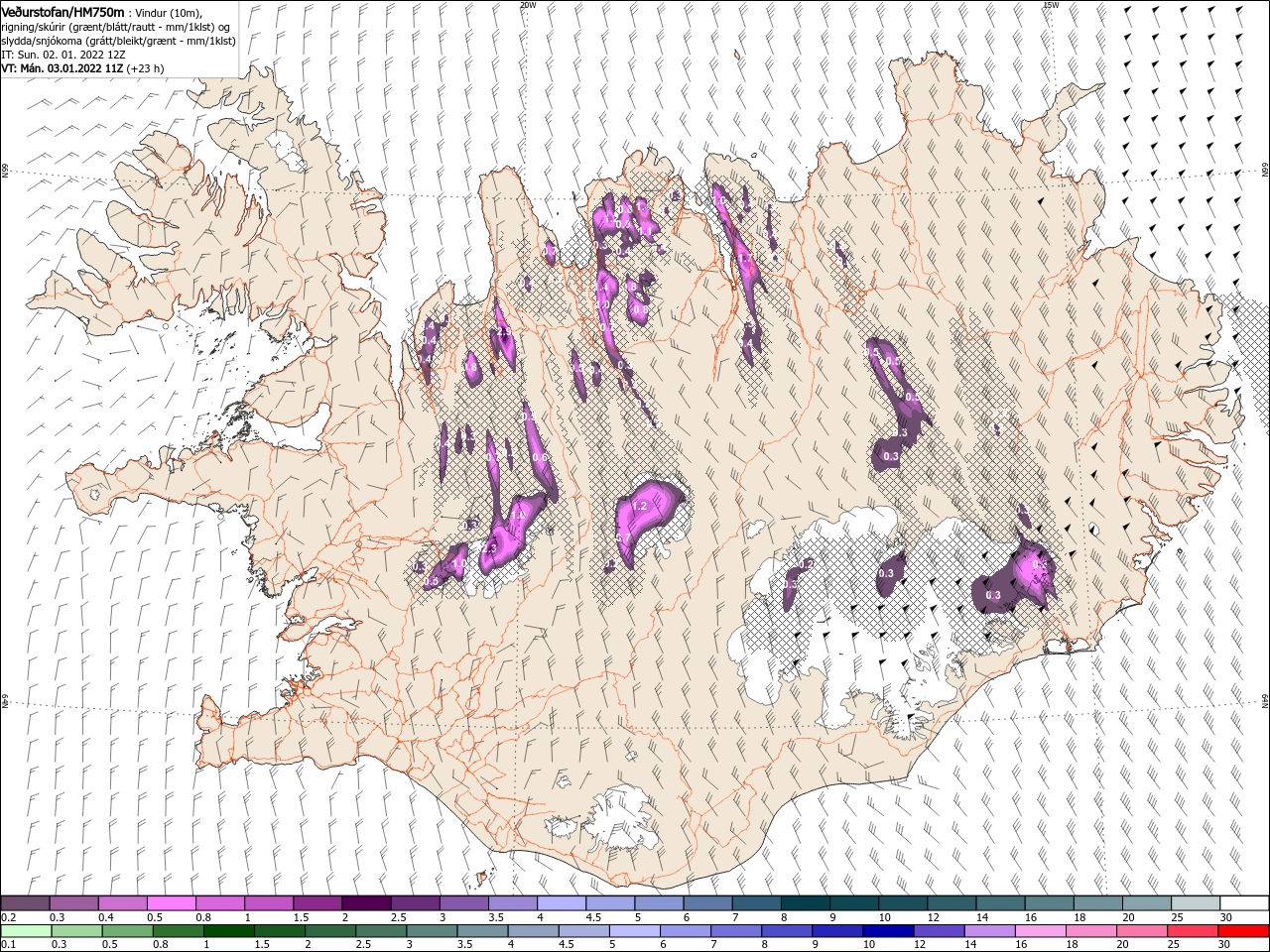Click the valid-time line 'VT: Mán. 03.01.2022 11Z'
Screen dimensions: 1270x952
click(63, 68)
